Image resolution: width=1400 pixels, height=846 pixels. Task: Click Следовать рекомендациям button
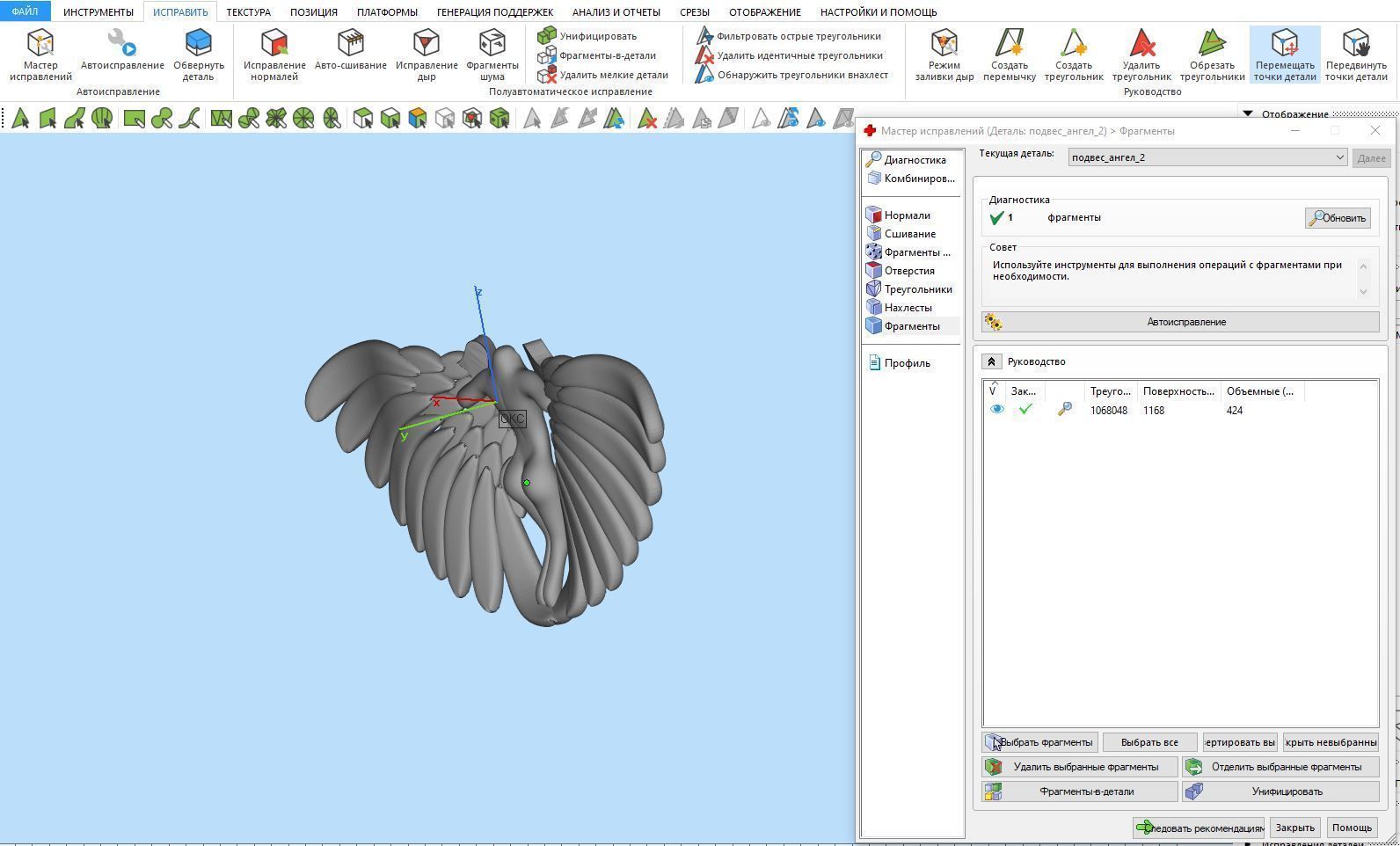1199,828
